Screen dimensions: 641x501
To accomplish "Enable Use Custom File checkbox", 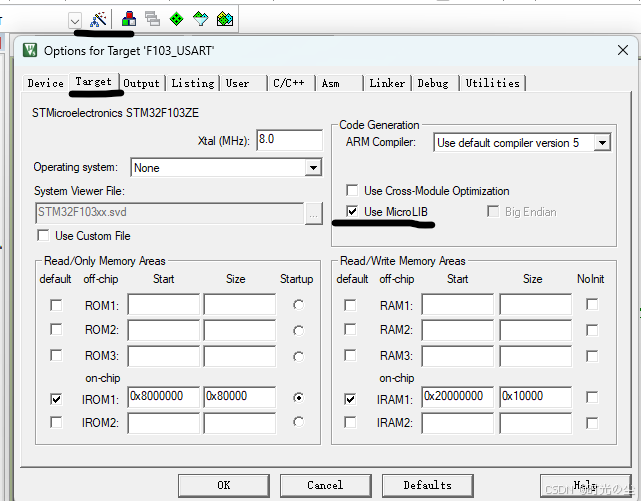I will (43, 235).
